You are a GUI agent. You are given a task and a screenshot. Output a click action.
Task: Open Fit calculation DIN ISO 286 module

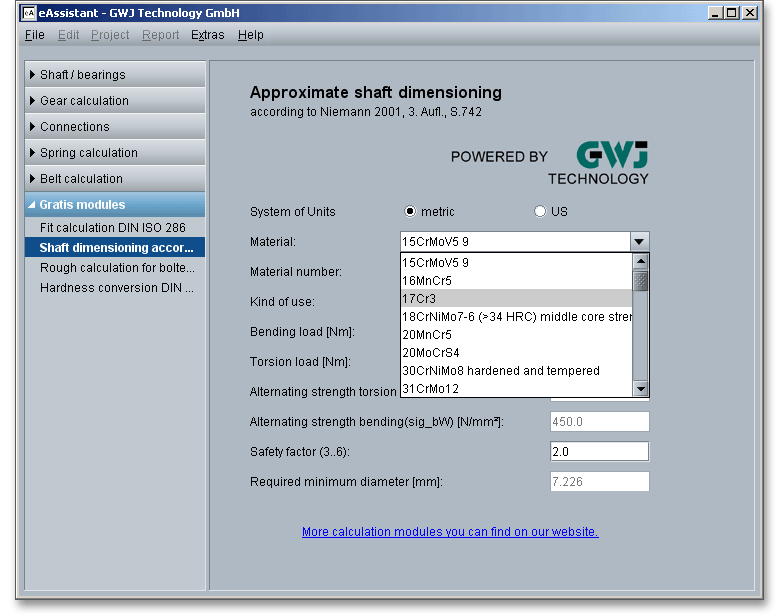[113, 228]
